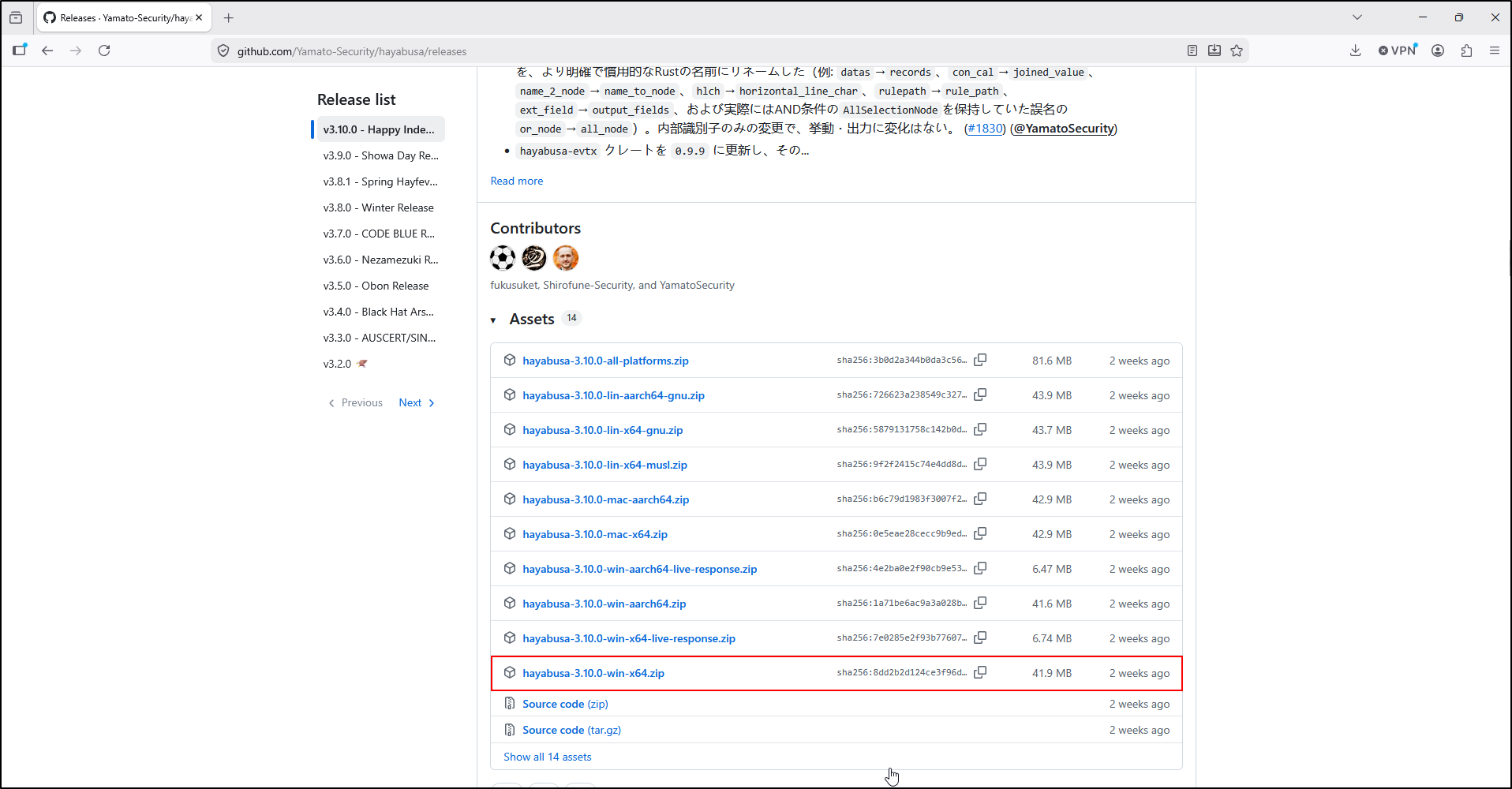Screen dimensions: 1512x789
Task: Click the Shirofune-Security contributor avatar
Action: pyautogui.click(x=534, y=258)
